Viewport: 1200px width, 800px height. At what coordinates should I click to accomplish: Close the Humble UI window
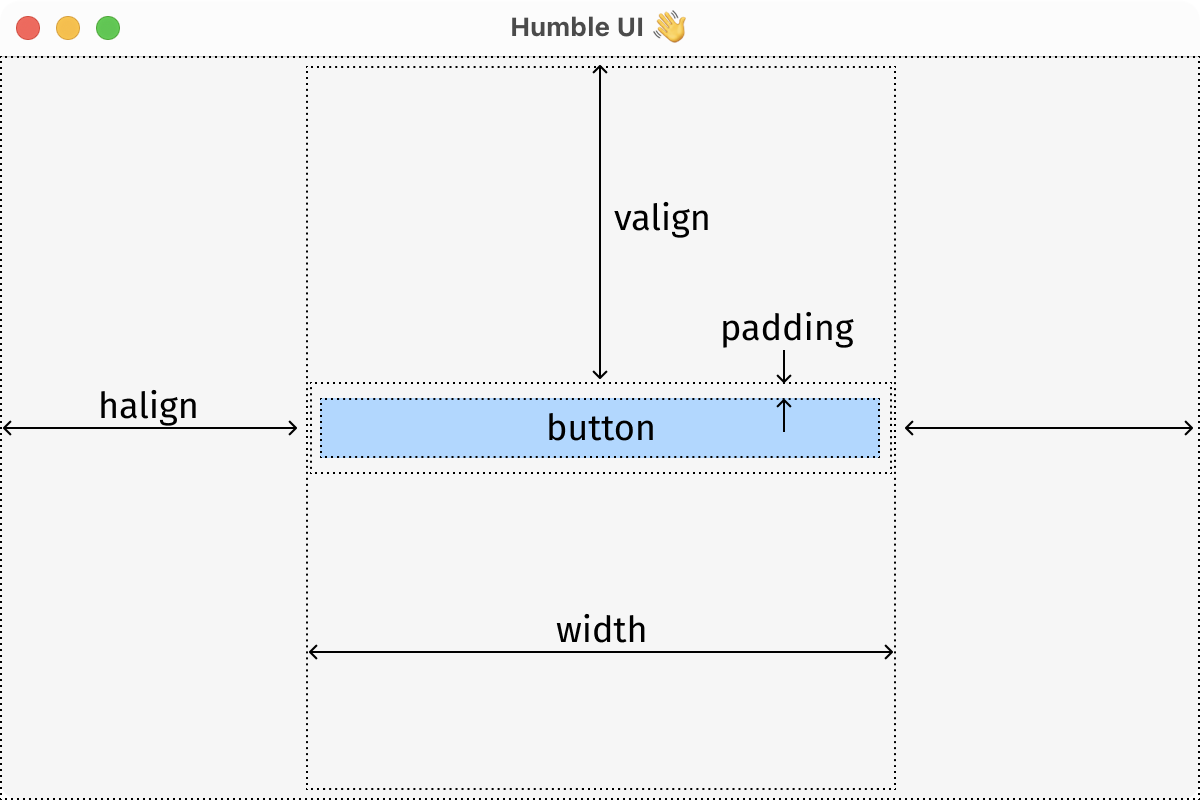[x=28, y=28]
